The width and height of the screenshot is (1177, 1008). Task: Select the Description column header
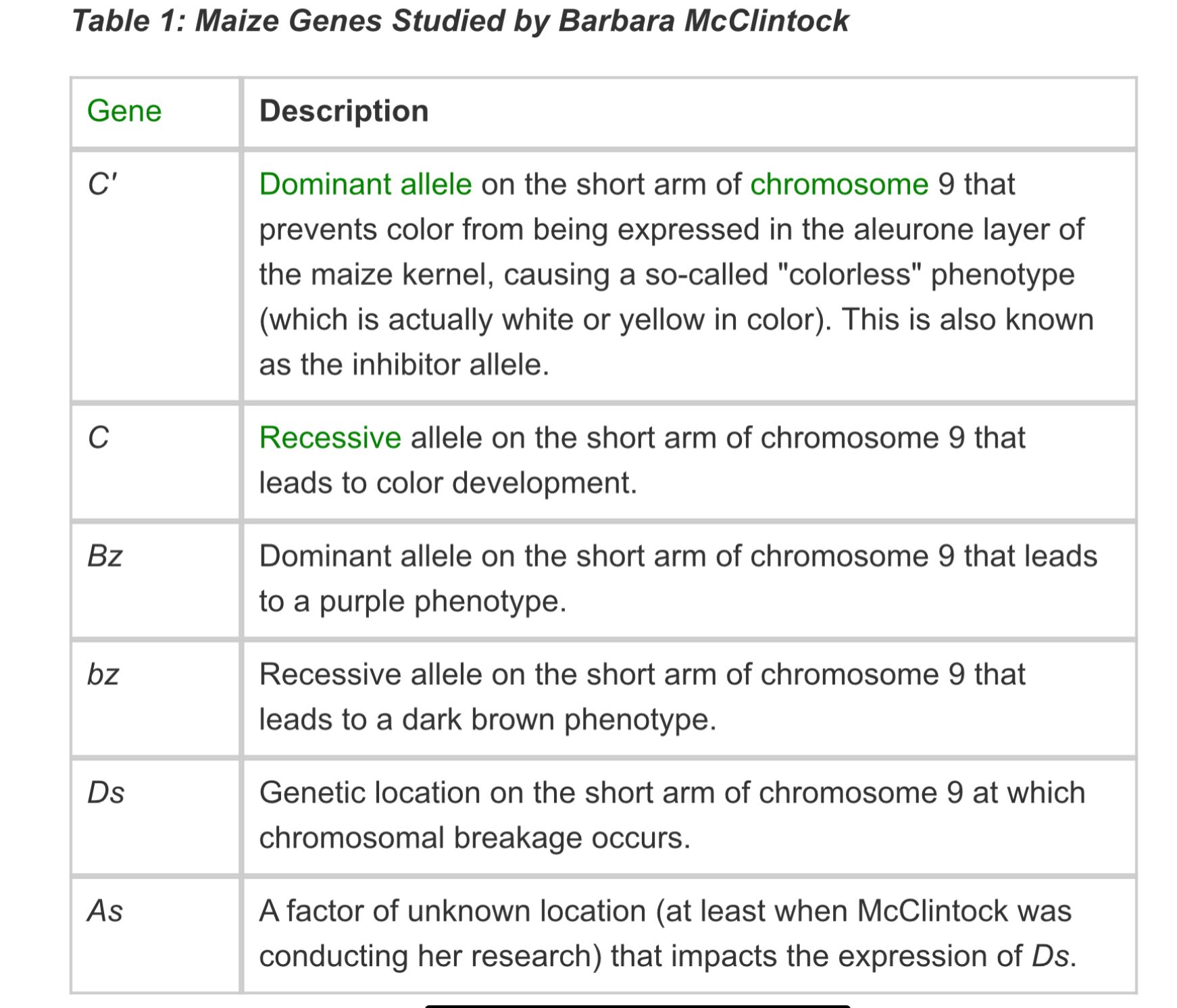(x=344, y=111)
